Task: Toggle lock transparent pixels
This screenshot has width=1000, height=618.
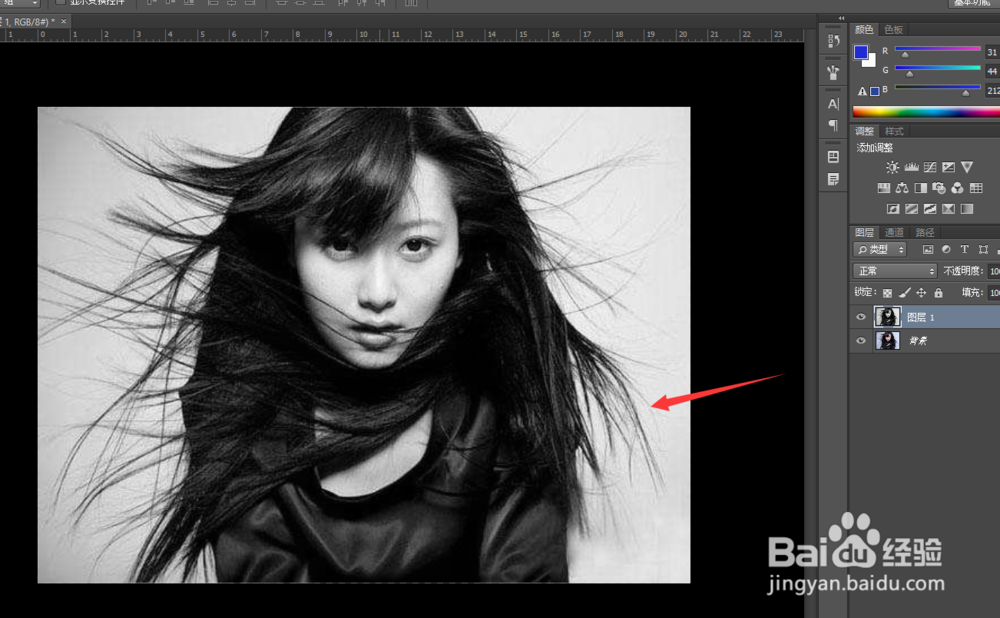Action: 887,293
